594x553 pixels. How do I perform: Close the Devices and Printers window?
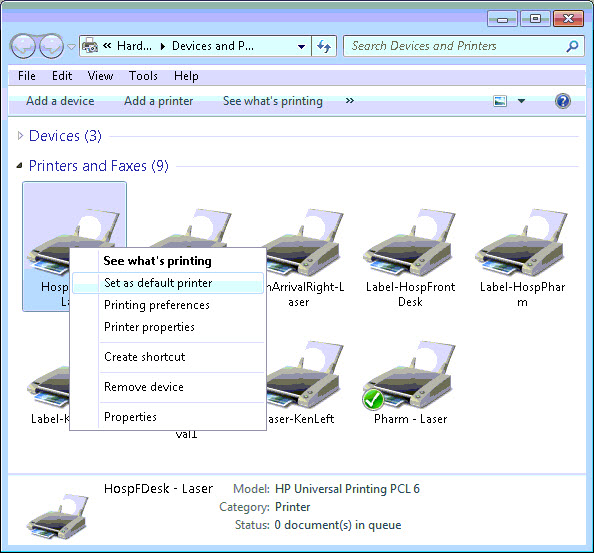click(568, 19)
